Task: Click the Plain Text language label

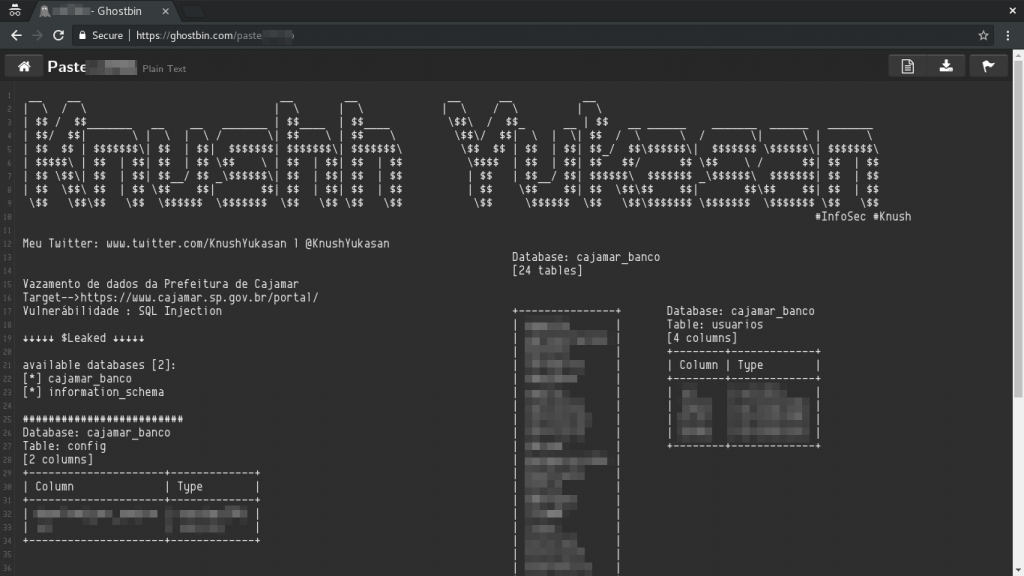Action: coord(164,69)
